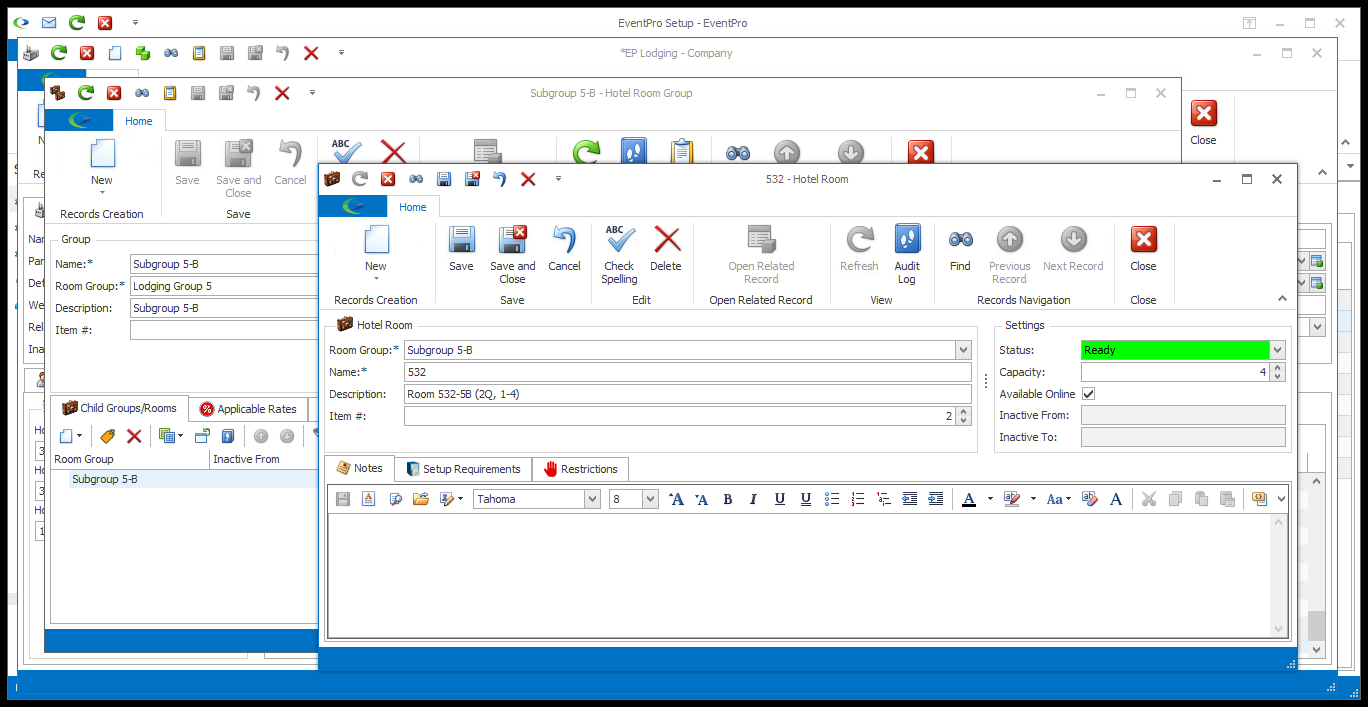Viewport: 1368px width, 707px height.
Task: Click Cancel in the Hotel Room ribbon
Action: pyautogui.click(x=564, y=248)
